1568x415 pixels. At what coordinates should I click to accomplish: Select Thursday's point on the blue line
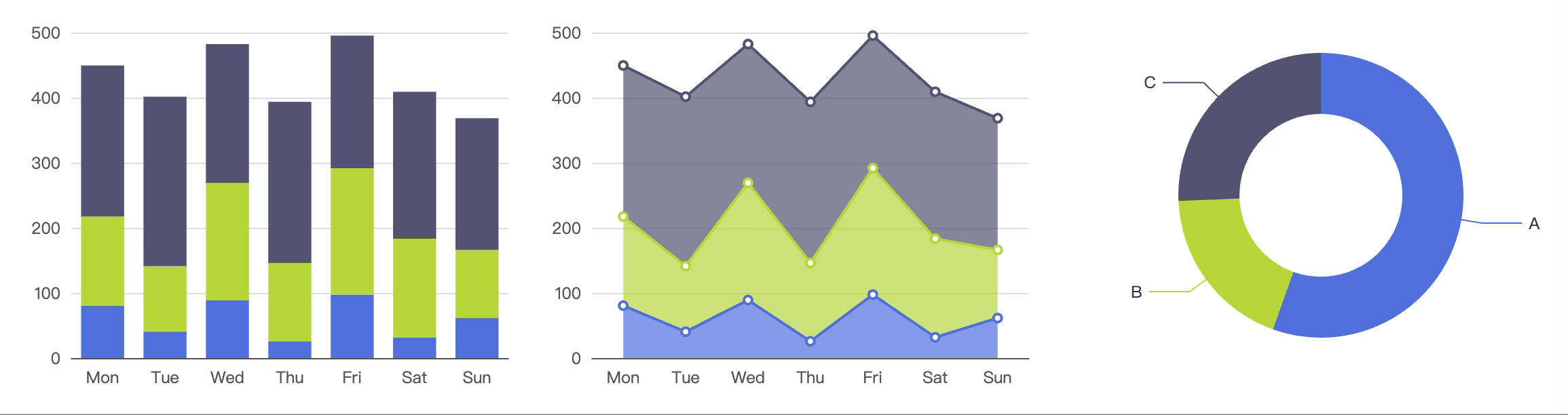coord(810,341)
